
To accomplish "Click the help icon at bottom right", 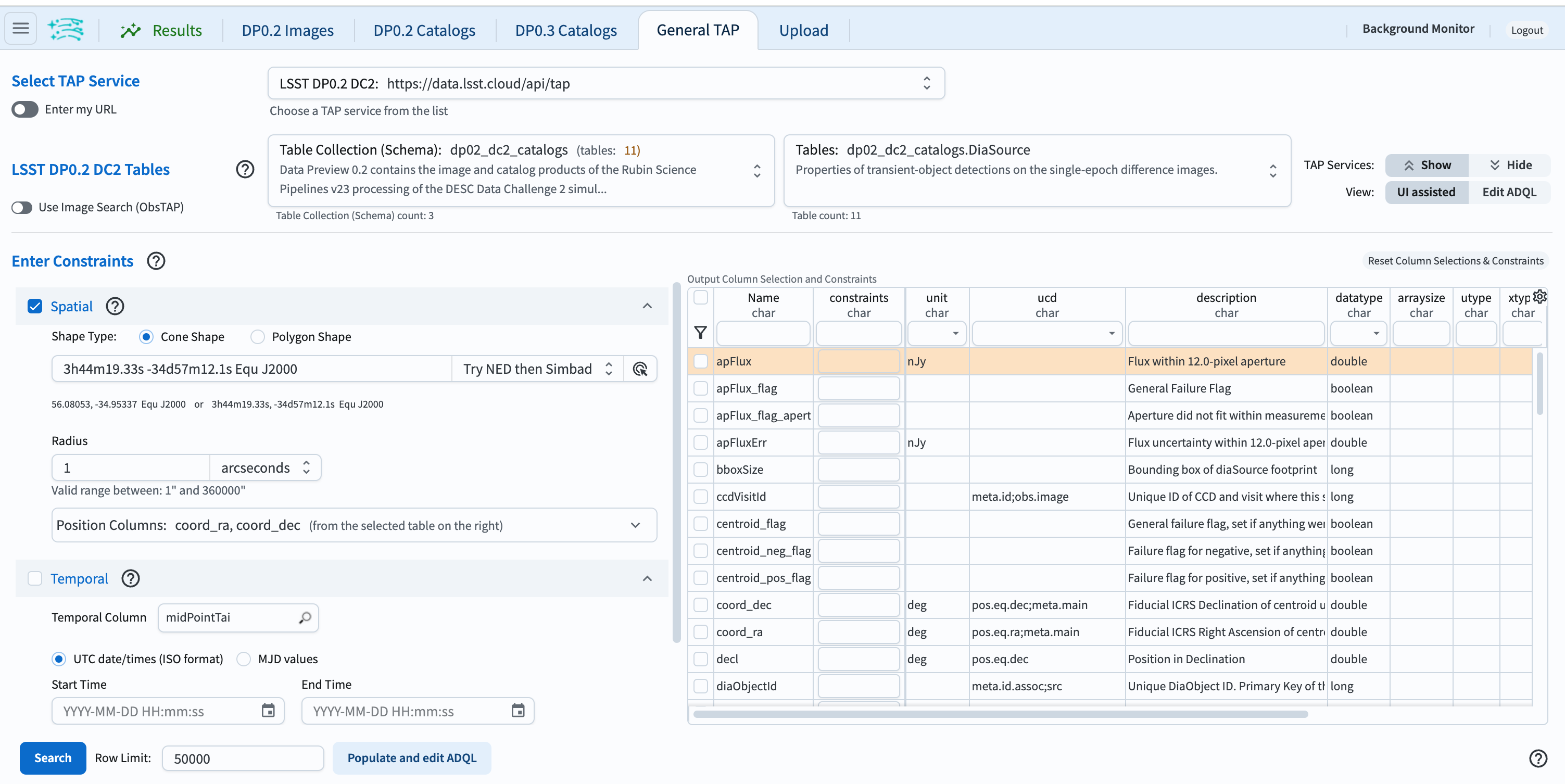I will [1538, 758].
